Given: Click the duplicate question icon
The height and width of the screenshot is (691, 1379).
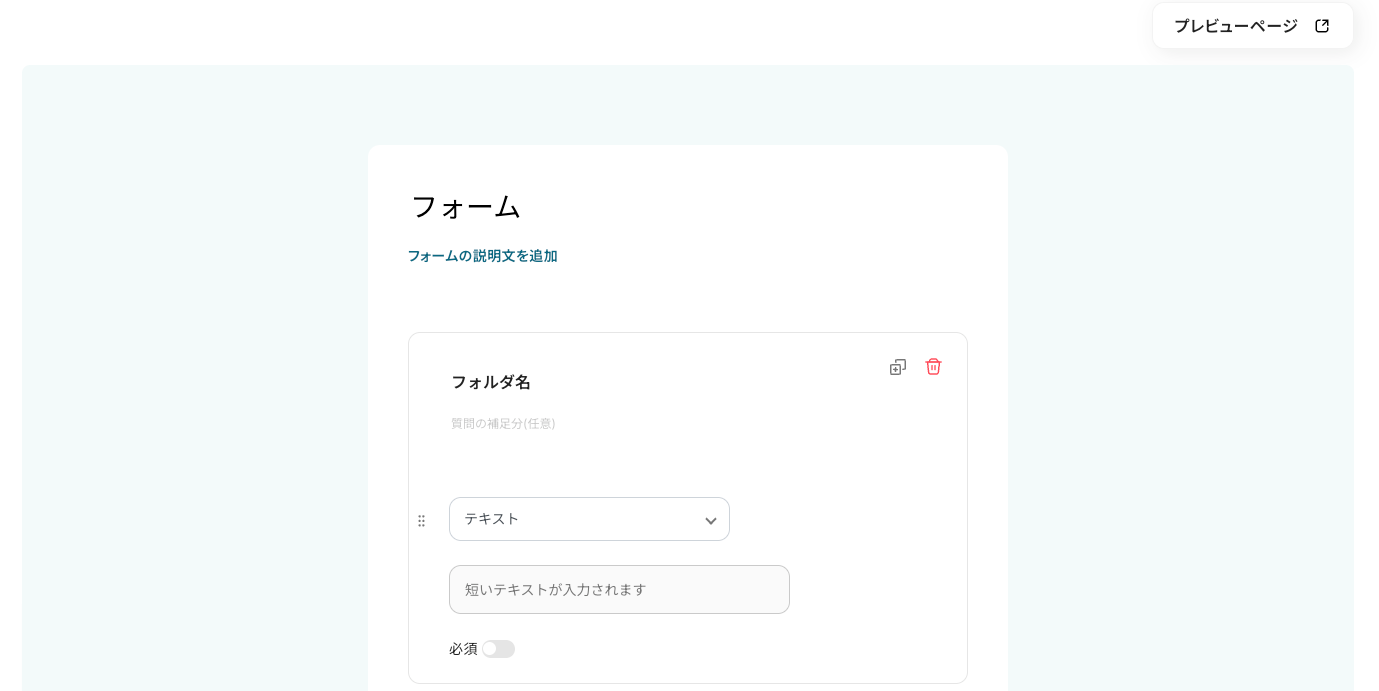Looking at the screenshot, I should coord(898,367).
